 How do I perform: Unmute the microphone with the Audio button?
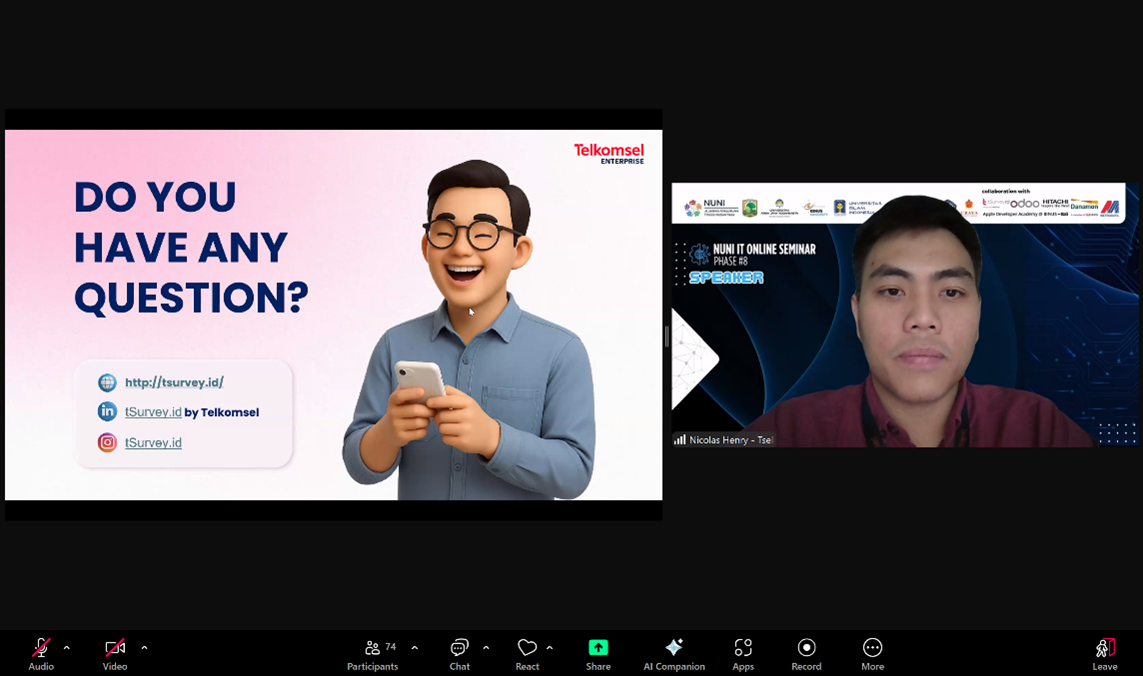pos(41,653)
